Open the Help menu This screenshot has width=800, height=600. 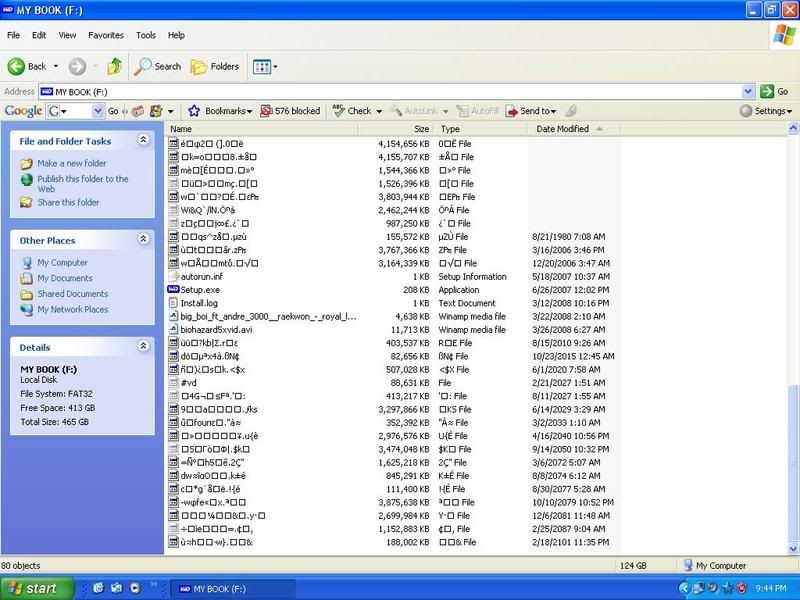tap(176, 35)
